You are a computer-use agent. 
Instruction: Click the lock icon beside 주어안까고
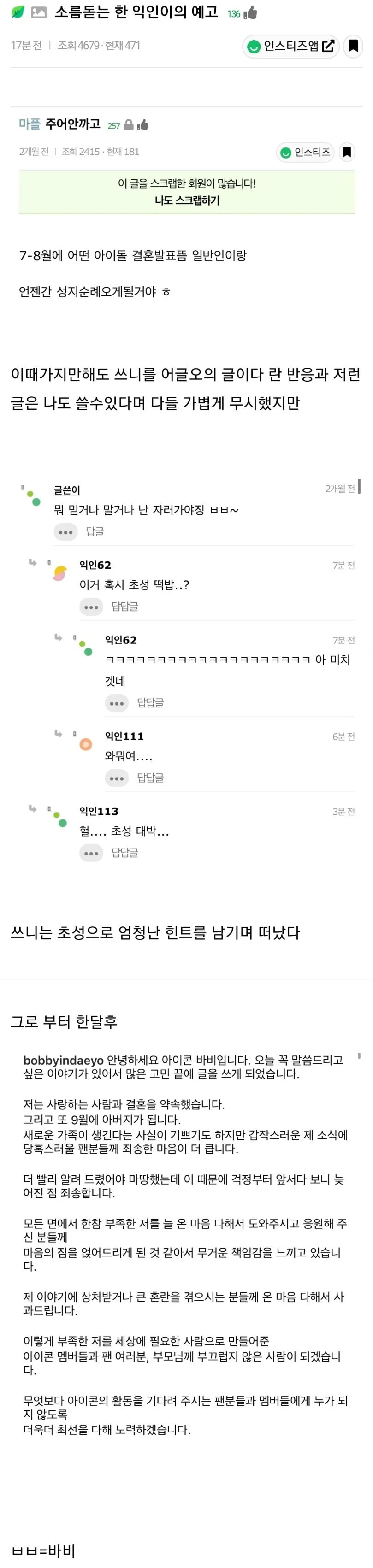point(128,125)
